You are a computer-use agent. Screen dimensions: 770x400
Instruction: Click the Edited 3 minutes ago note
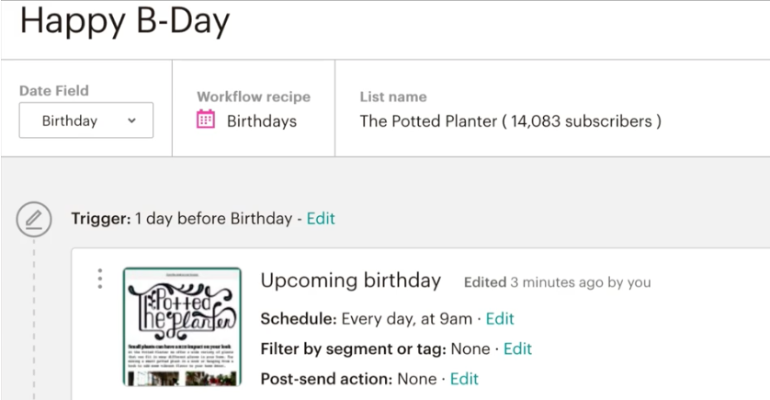(x=557, y=282)
